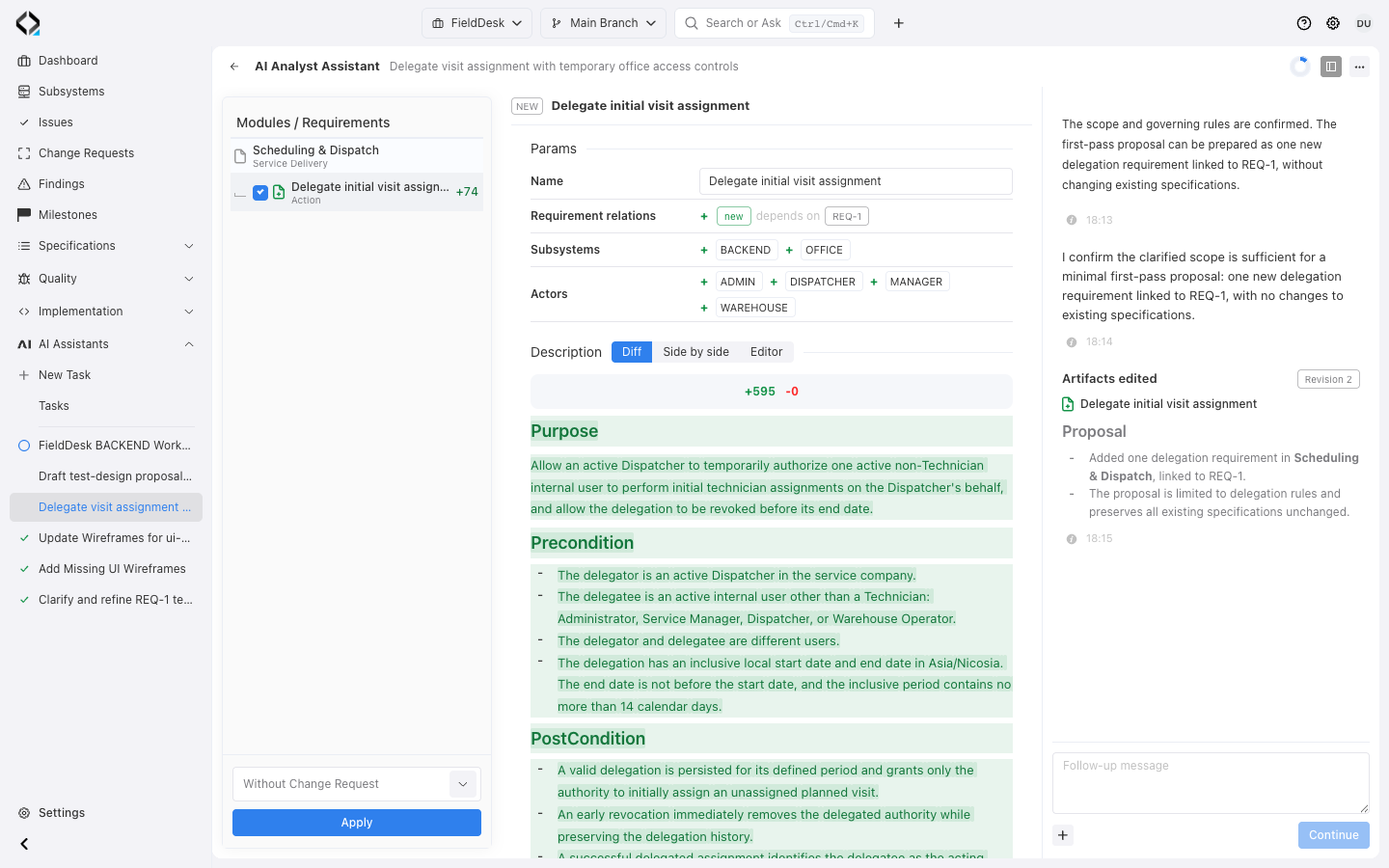This screenshot has width=1389, height=868.
Task: Add subsystem plus before BACKEND
Action: [704, 250]
